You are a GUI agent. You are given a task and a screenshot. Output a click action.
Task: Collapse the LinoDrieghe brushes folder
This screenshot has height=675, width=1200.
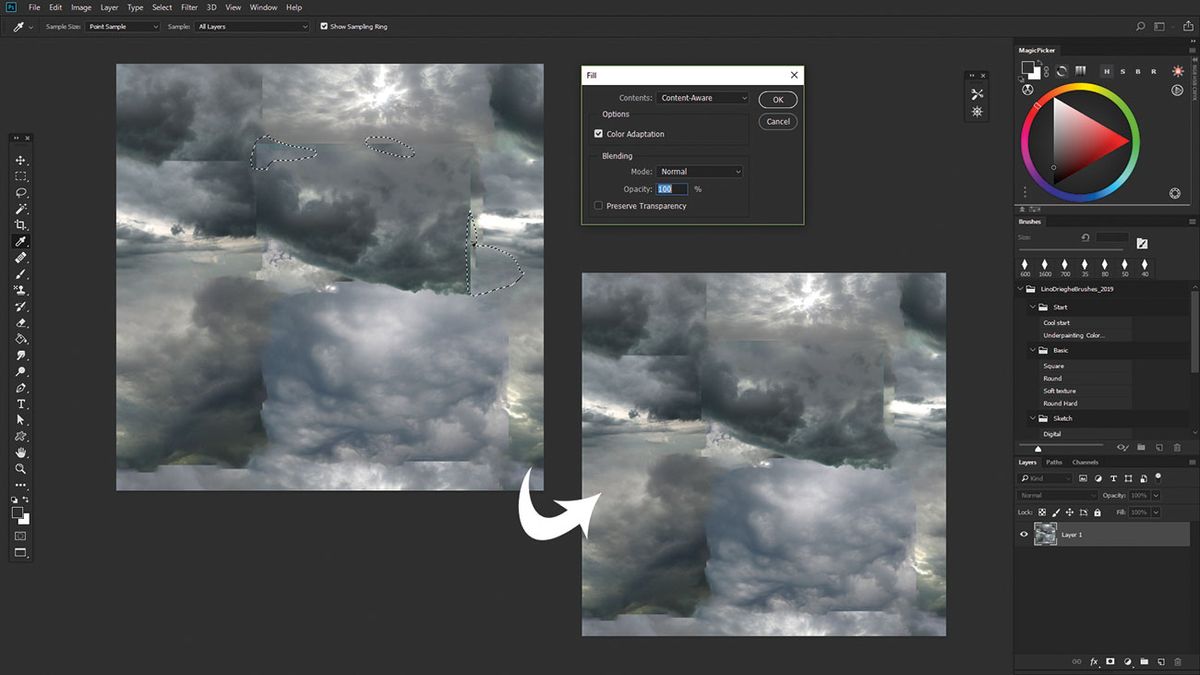point(1022,288)
